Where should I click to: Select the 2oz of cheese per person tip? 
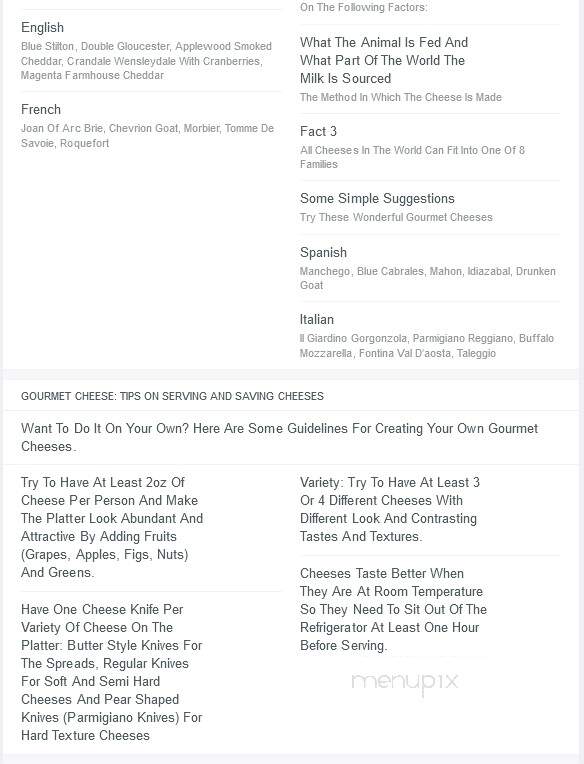(x=112, y=527)
